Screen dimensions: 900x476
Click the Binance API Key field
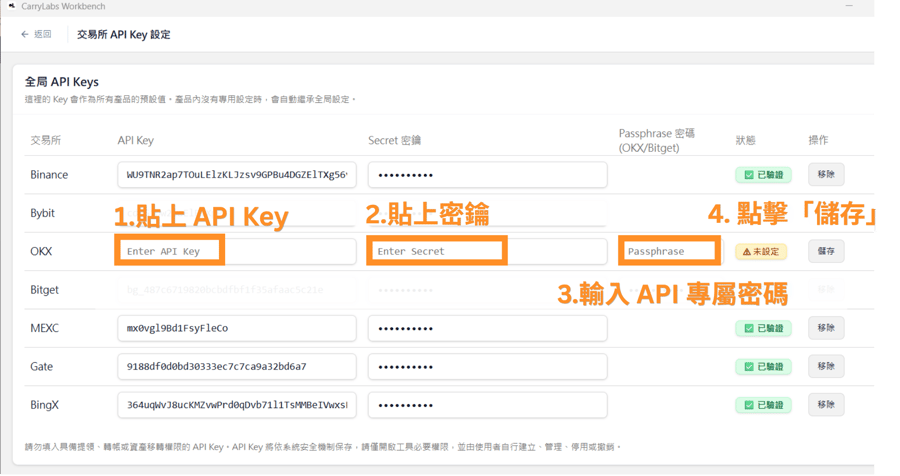point(236,175)
